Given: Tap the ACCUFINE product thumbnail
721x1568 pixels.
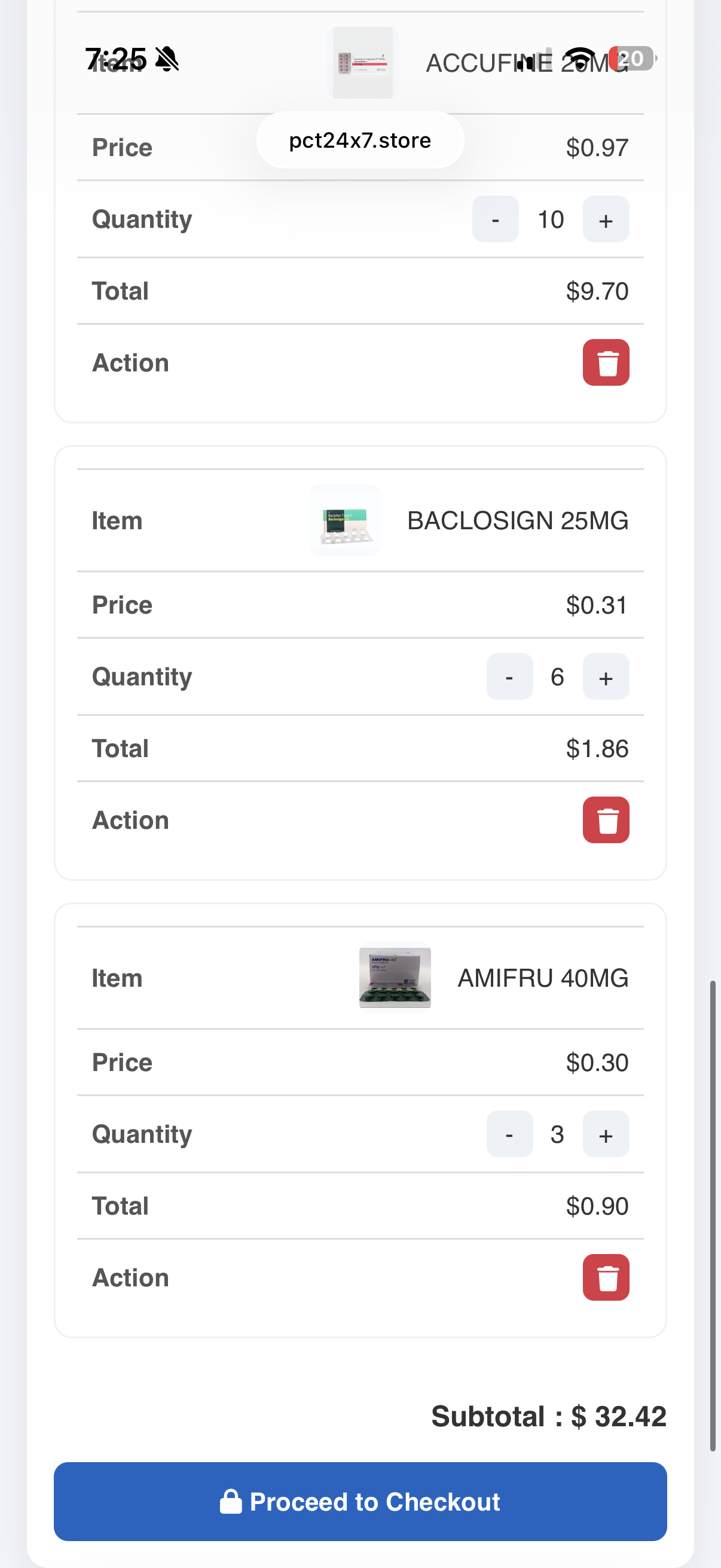Looking at the screenshot, I should [363, 63].
